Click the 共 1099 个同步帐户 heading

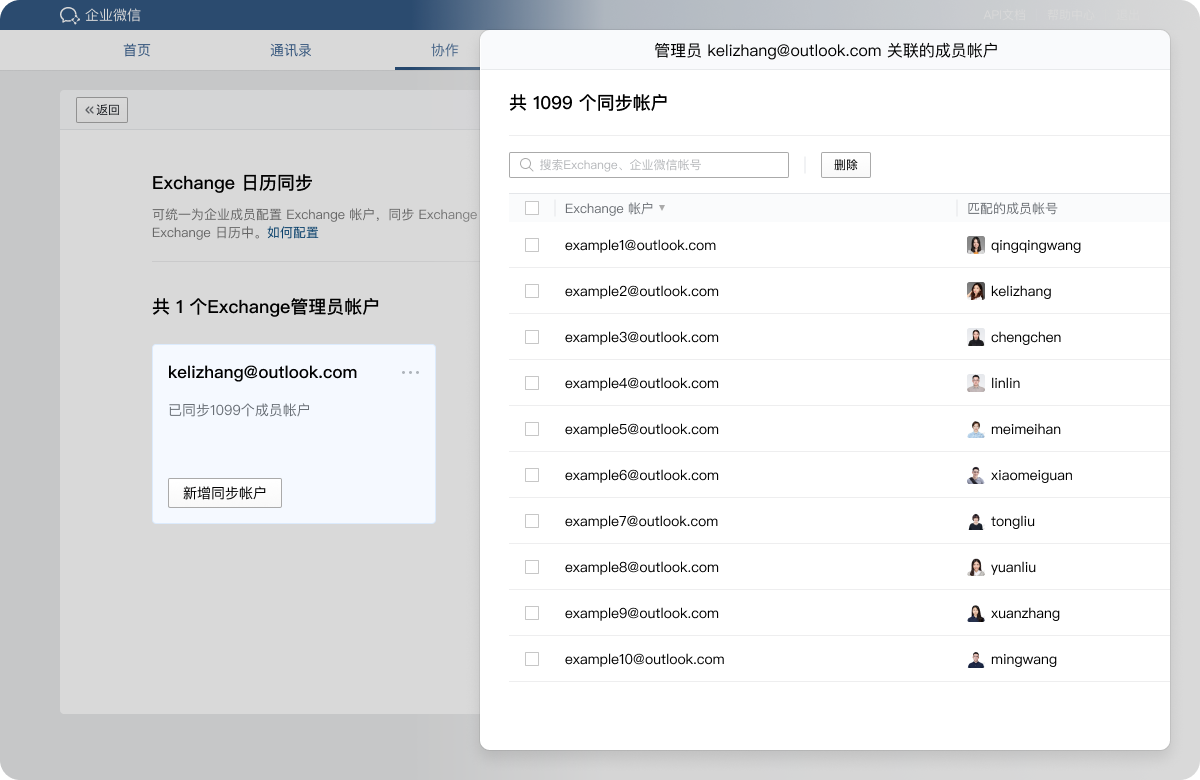[x=588, y=102]
